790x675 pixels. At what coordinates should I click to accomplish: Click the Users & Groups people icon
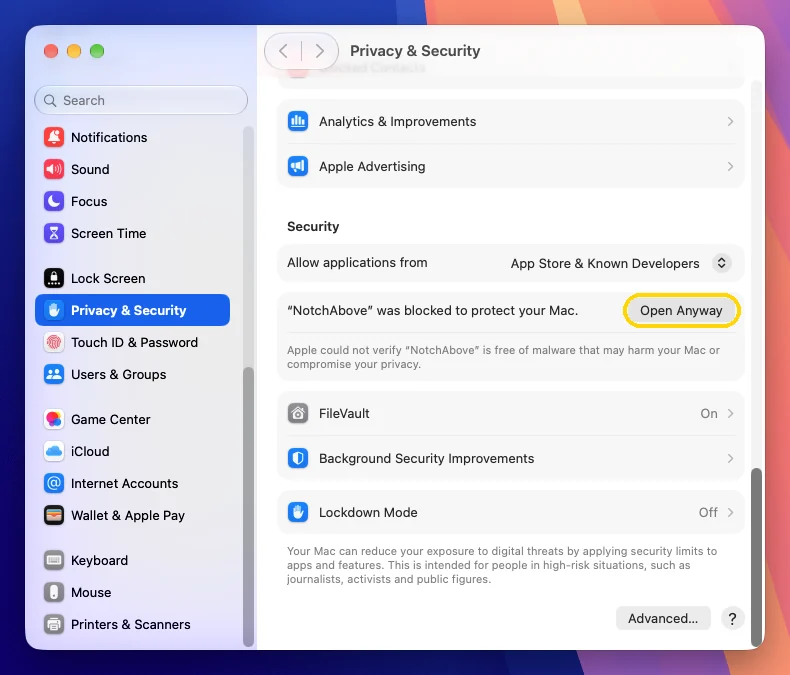tap(54, 374)
